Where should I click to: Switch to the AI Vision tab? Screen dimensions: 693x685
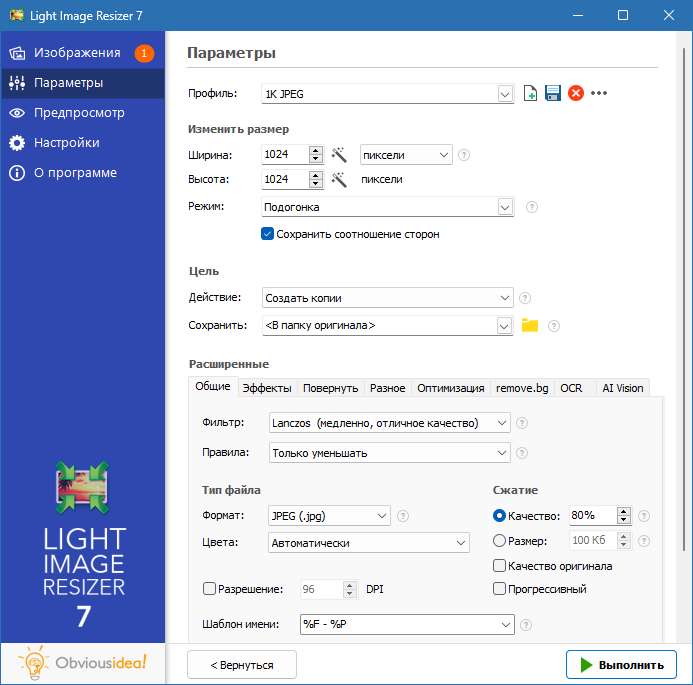(x=623, y=388)
